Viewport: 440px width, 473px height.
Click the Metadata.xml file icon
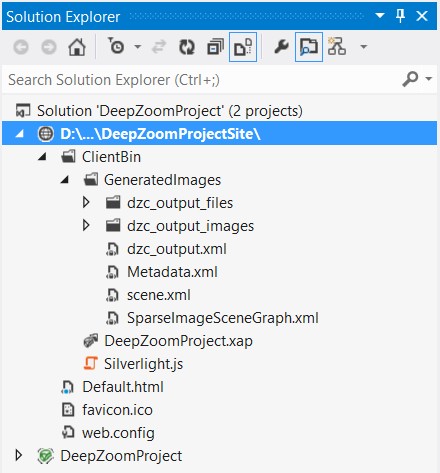click(x=112, y=272)
